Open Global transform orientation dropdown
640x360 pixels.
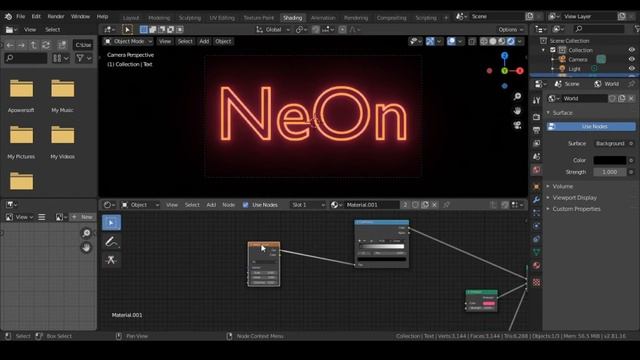tap(273, 29)
